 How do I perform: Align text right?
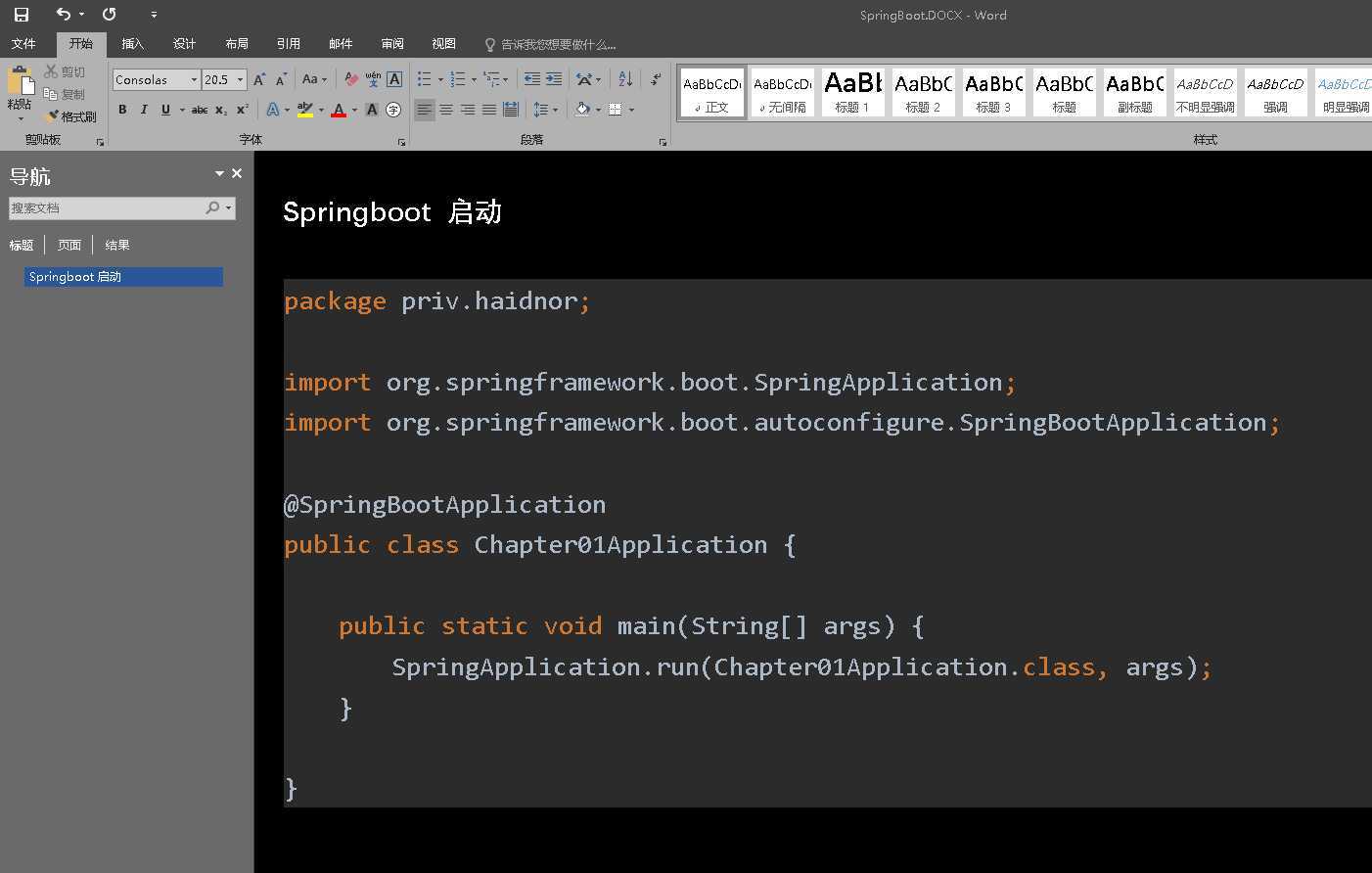[x=468, y=110]
